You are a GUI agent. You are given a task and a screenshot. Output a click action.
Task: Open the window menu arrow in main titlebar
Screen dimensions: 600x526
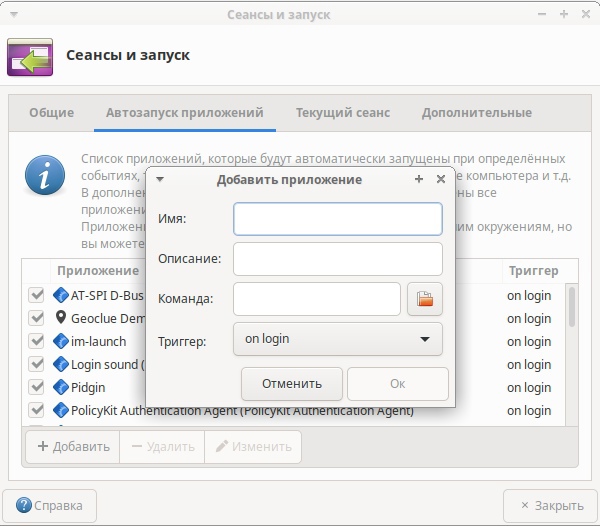coord(13,15)
